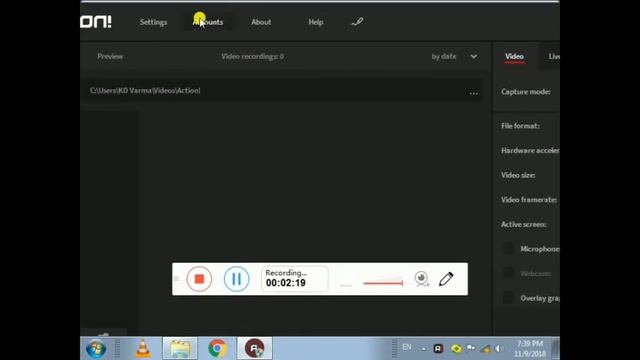
Task: Open the Help menu
Action: (x=316, y=22)
